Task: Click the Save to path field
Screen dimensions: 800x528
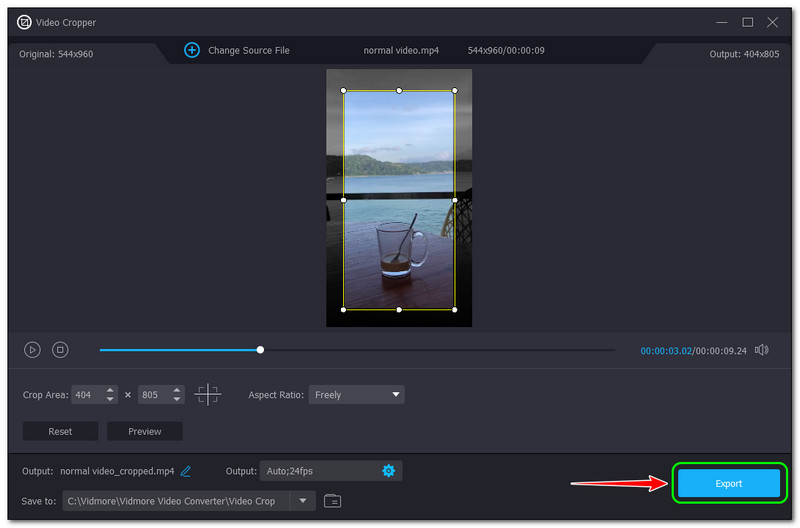Action: click(176, 501)
